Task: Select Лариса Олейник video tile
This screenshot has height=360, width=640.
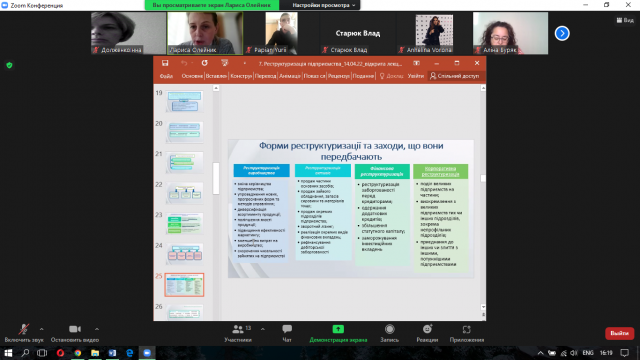Action: [x=205, y=33]
